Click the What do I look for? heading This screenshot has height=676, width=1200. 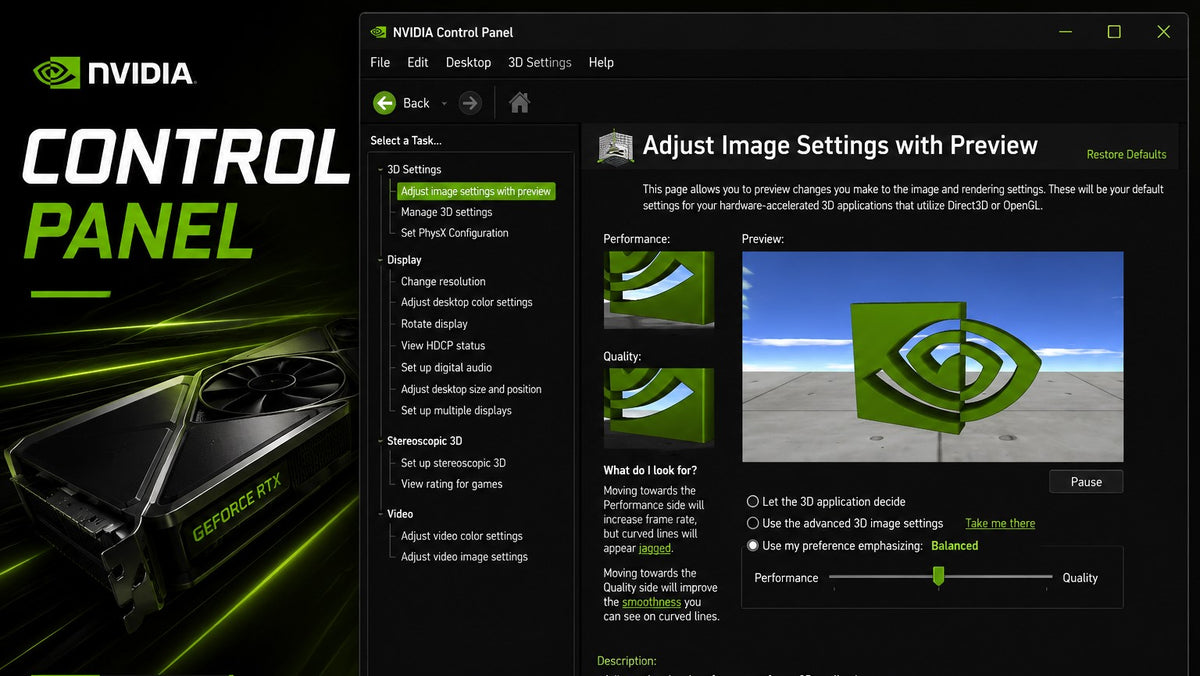coord(650,470)
